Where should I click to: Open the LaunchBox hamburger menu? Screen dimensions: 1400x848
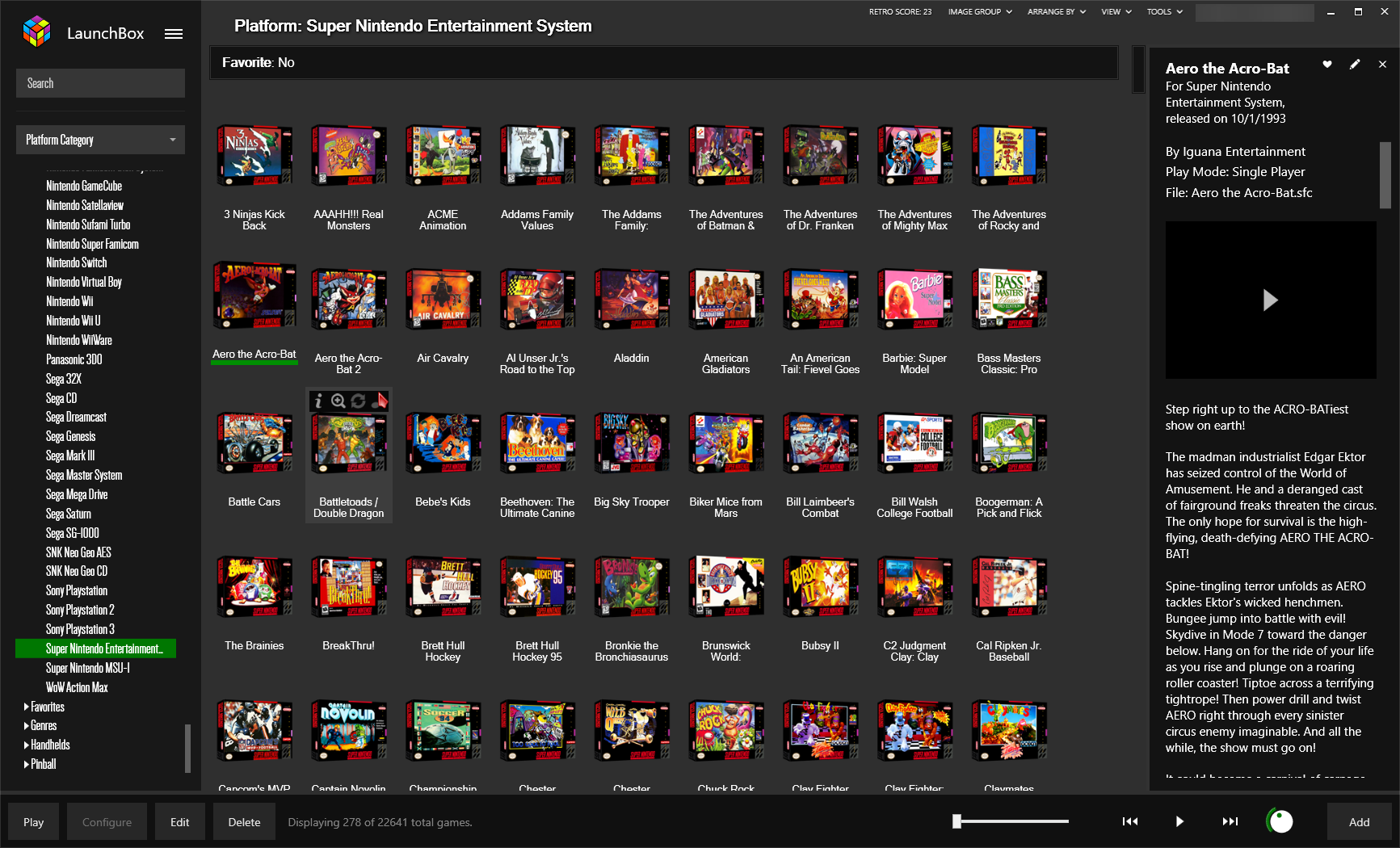(174, 34)
